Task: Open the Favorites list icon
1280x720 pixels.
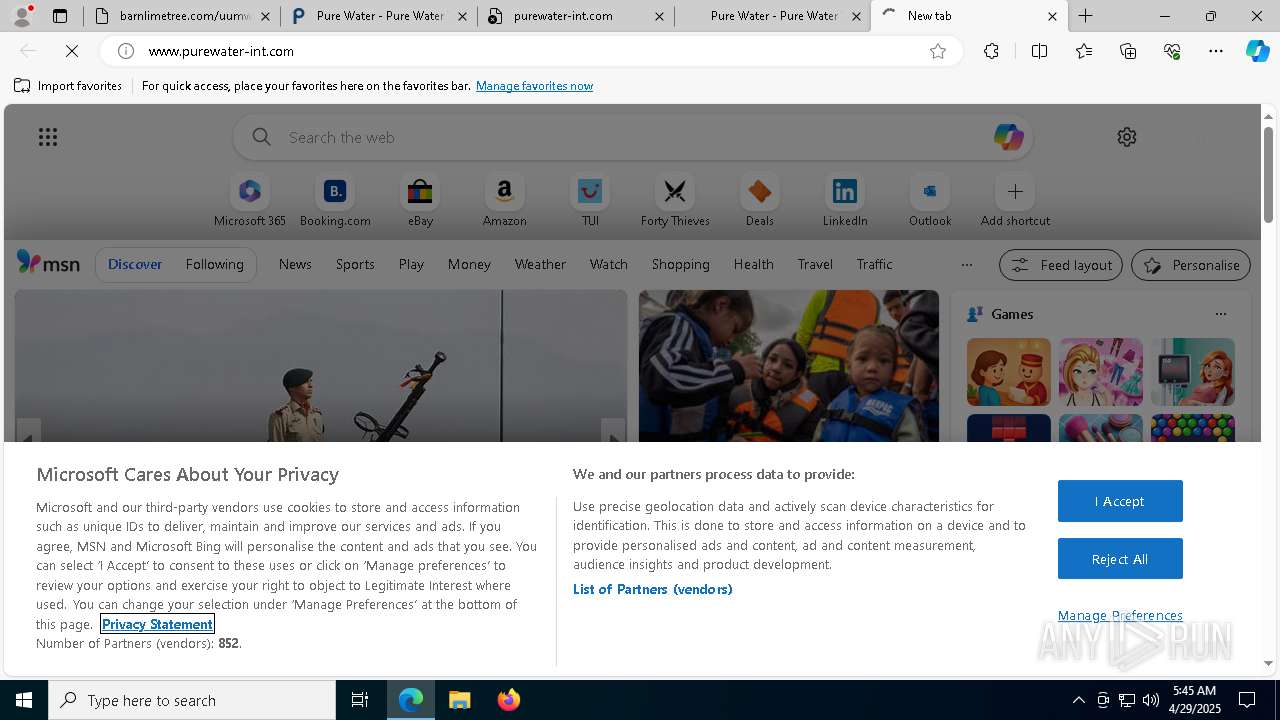Action: (x=1084, y=51)
